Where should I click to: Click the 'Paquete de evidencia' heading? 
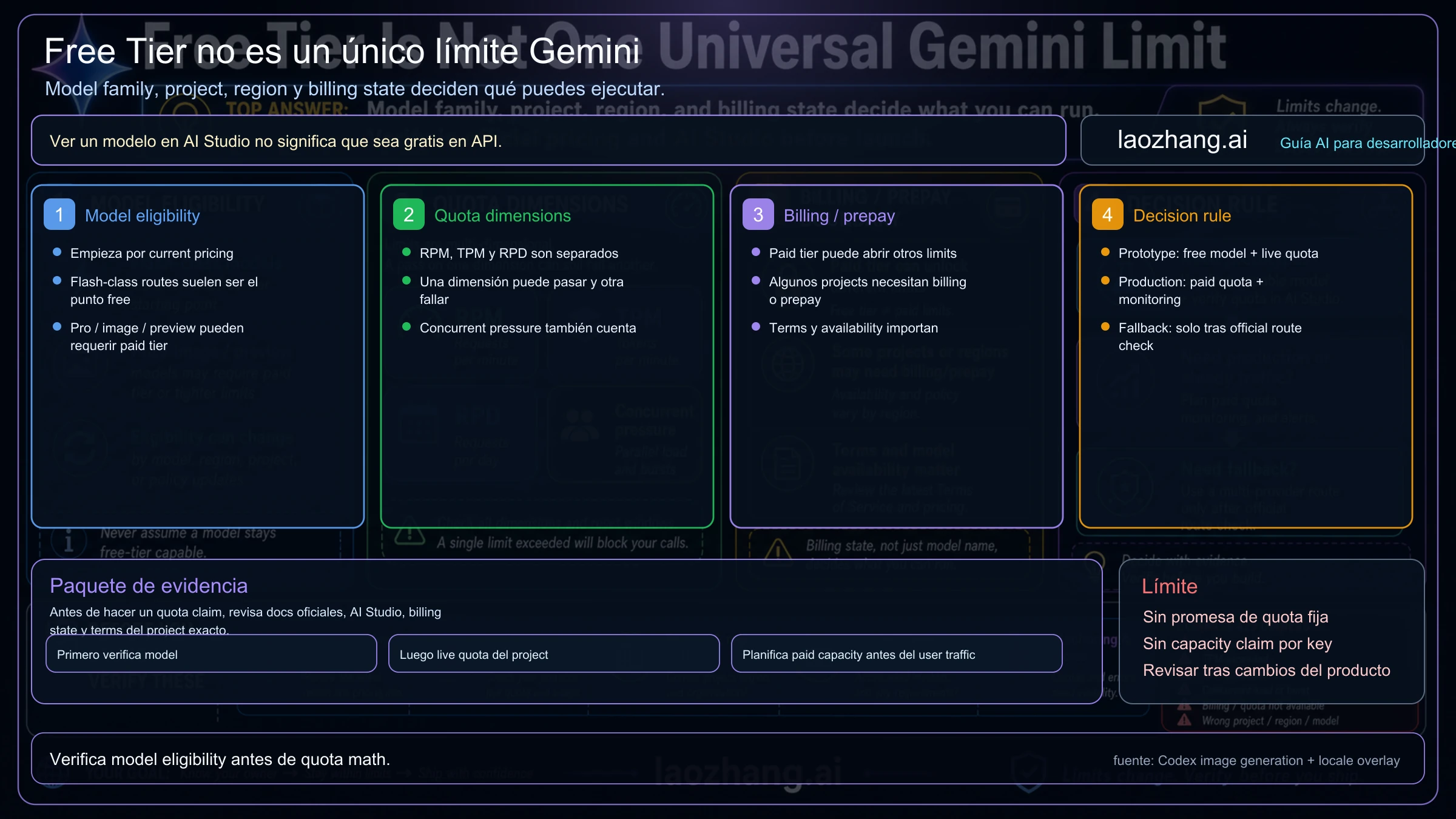point(149,586)
